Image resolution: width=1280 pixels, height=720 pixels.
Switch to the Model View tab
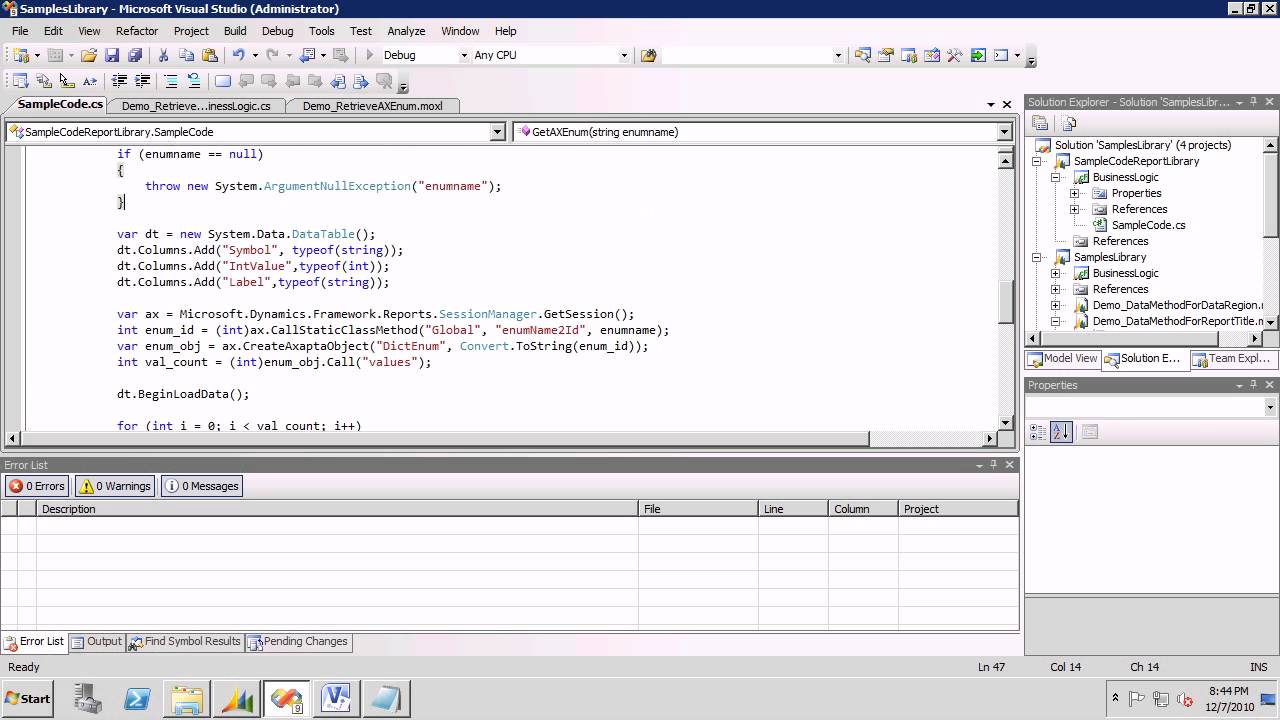point(1063,359)
